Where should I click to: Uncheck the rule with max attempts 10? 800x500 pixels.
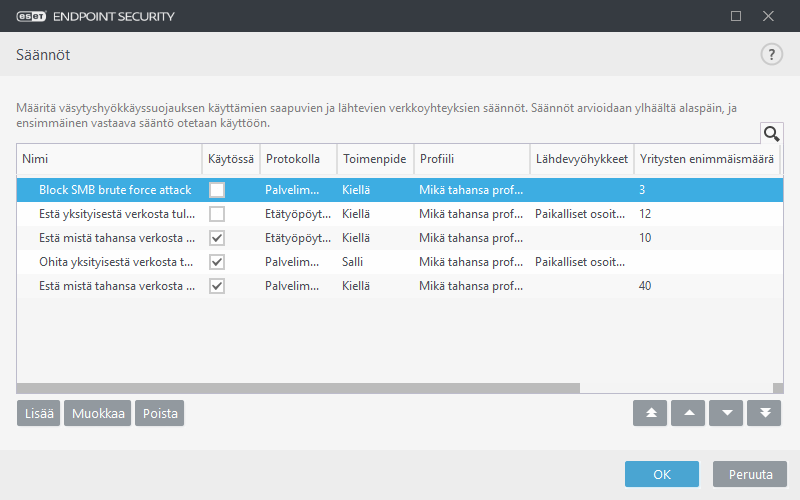point(217,238)
